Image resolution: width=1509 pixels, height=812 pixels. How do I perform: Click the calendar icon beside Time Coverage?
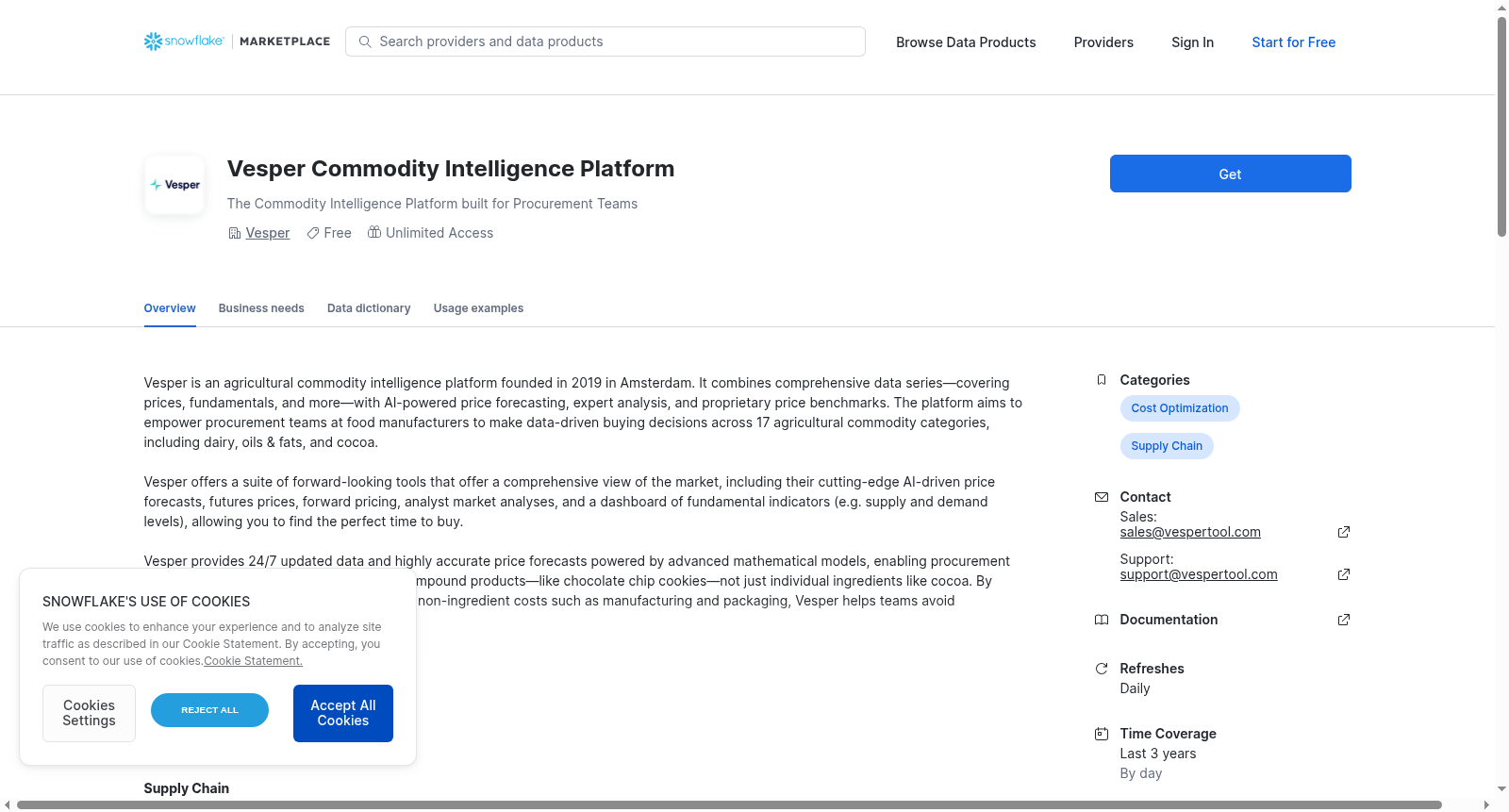tap(1102, 734)
